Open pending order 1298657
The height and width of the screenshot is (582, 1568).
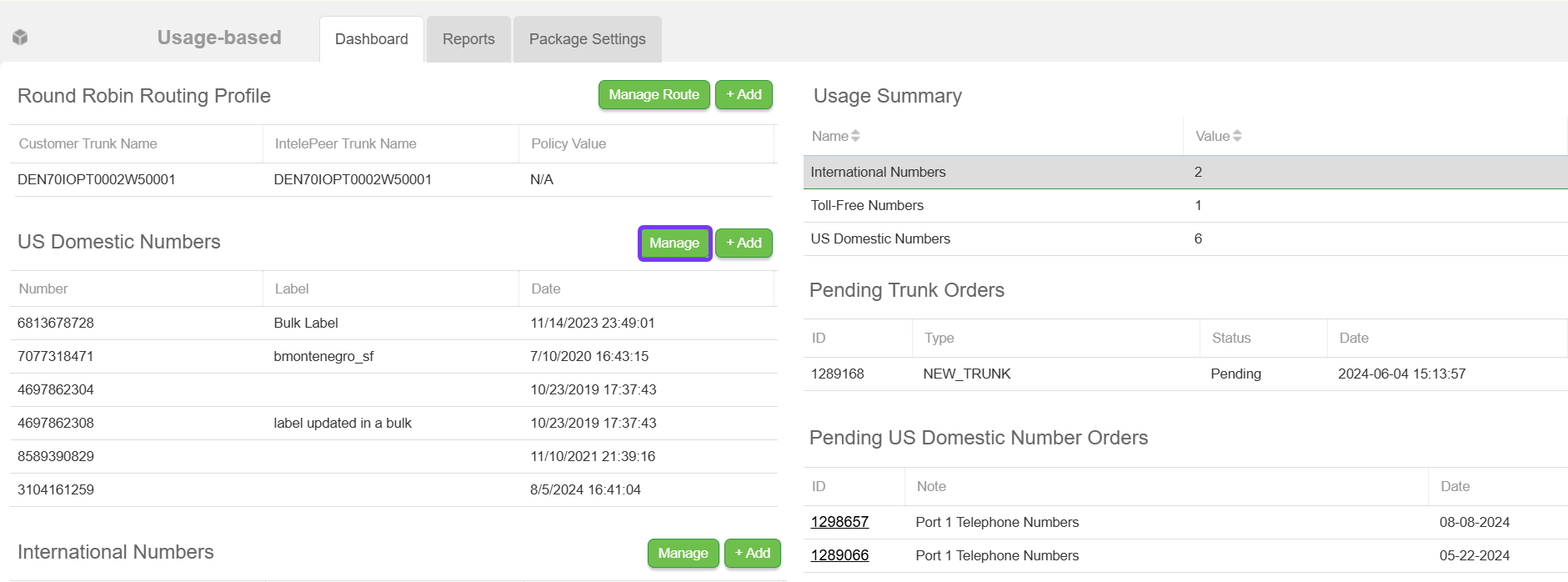(x=839, y=522)
